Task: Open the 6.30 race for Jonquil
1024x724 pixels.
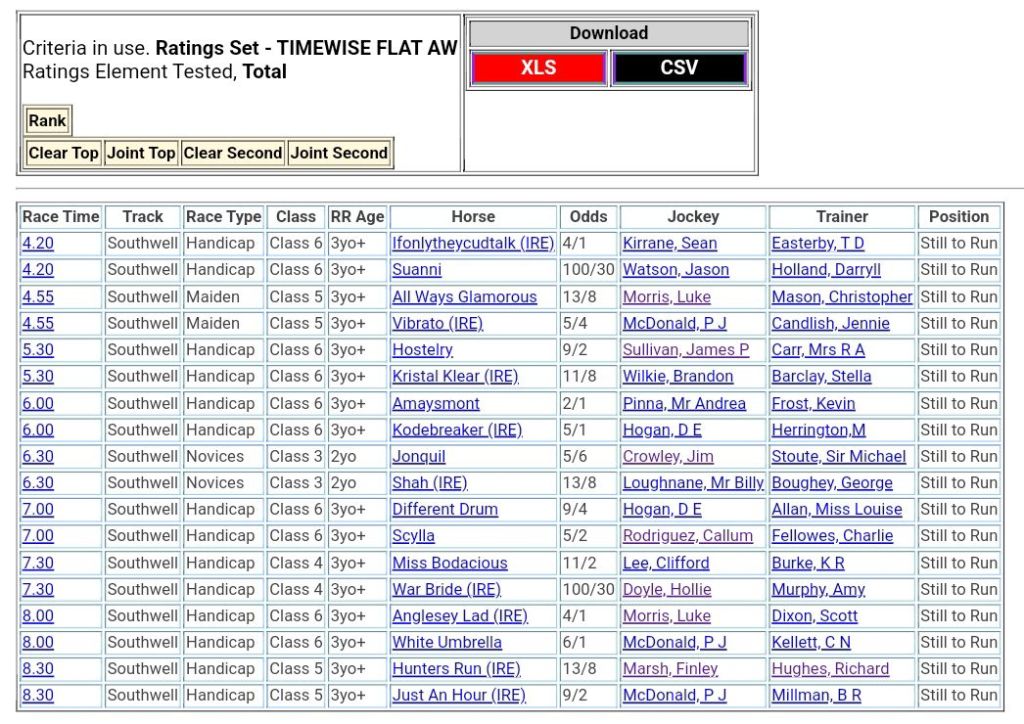Action: coord(38,456)
